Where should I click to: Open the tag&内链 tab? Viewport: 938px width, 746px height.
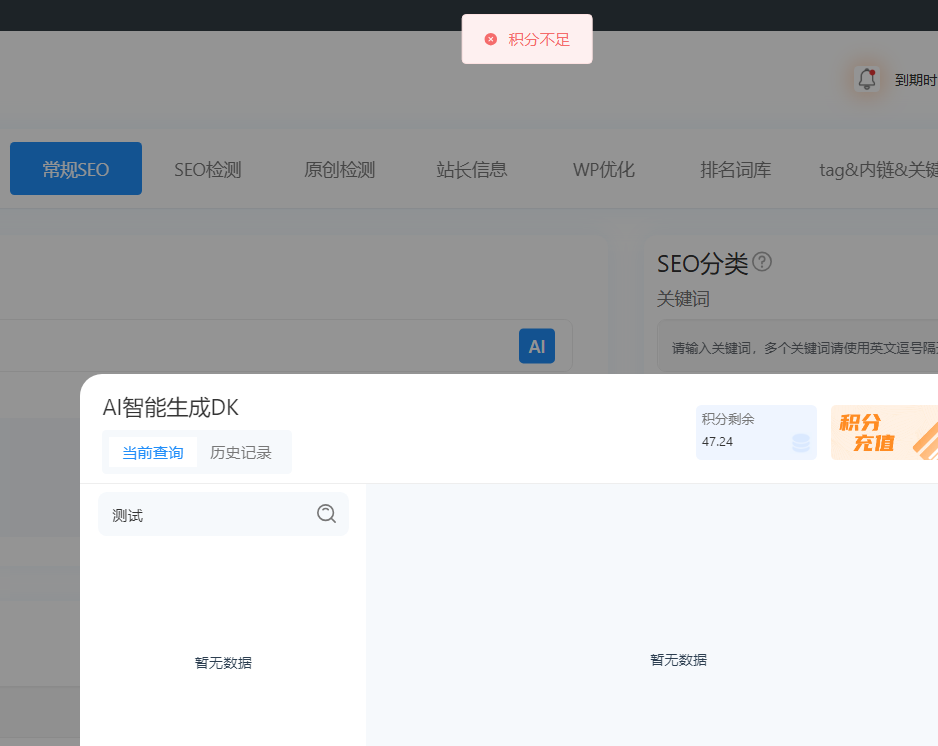click(878, 170)
